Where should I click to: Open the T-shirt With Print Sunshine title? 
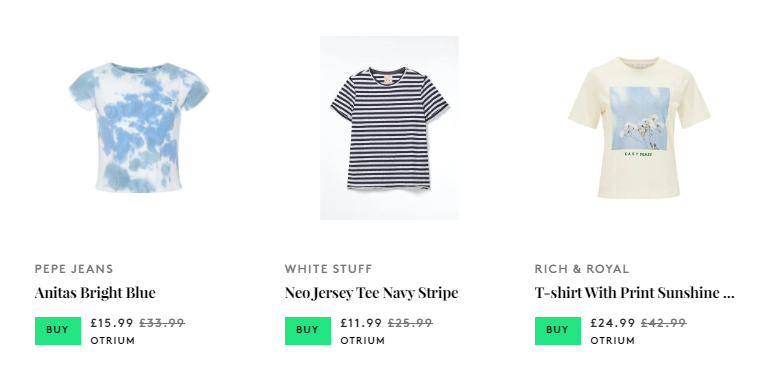click(635, 293)
